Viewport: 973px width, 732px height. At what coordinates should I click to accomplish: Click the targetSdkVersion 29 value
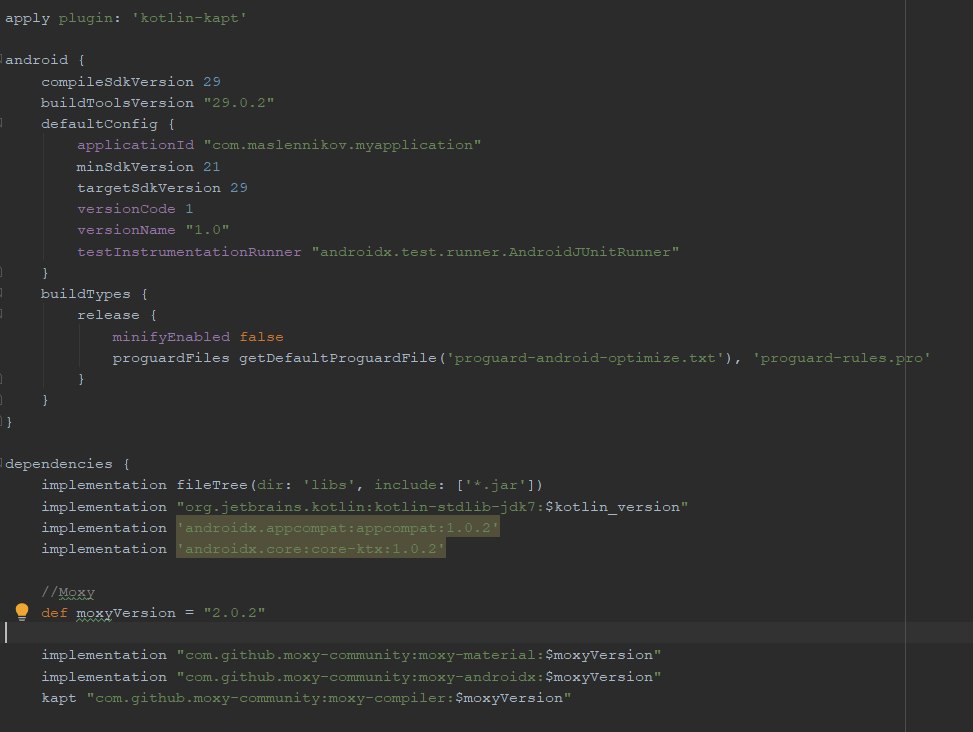[239, 188]
